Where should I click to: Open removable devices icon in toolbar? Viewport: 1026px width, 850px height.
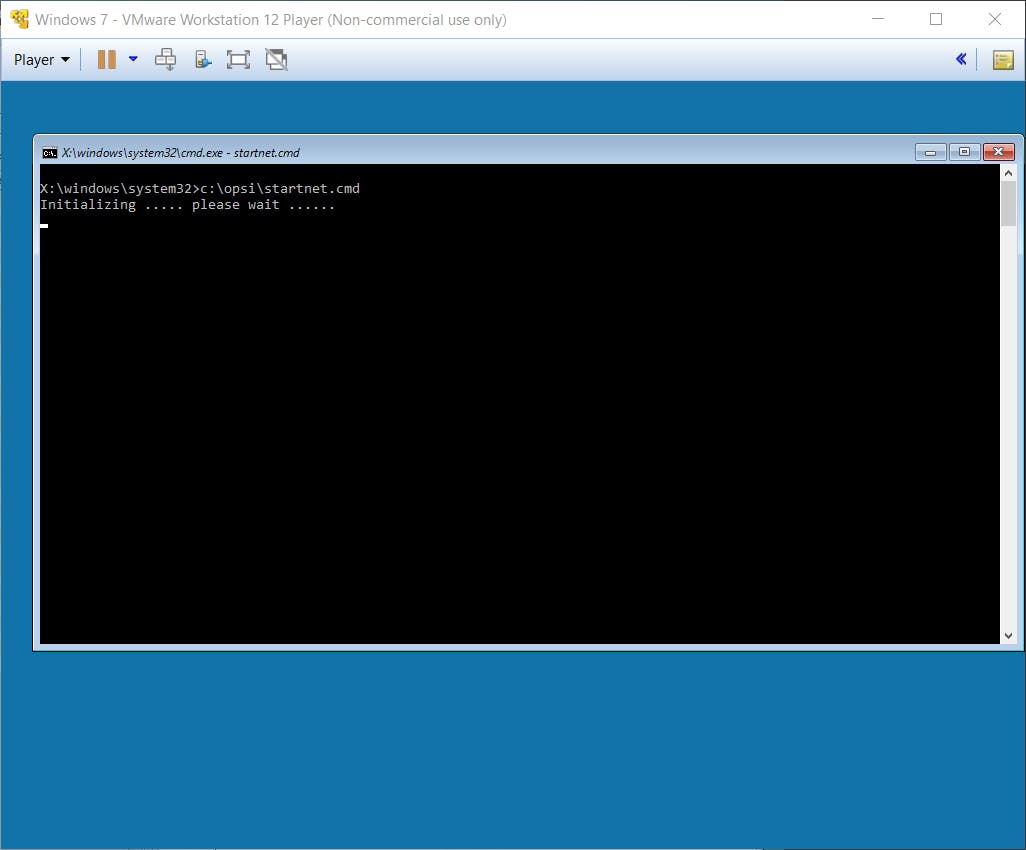[x=203, y=60]
